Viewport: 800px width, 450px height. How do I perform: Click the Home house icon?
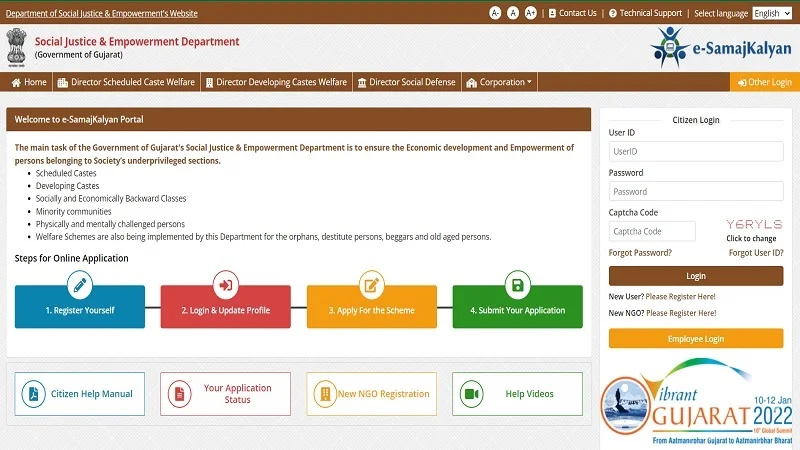(16, 83)
